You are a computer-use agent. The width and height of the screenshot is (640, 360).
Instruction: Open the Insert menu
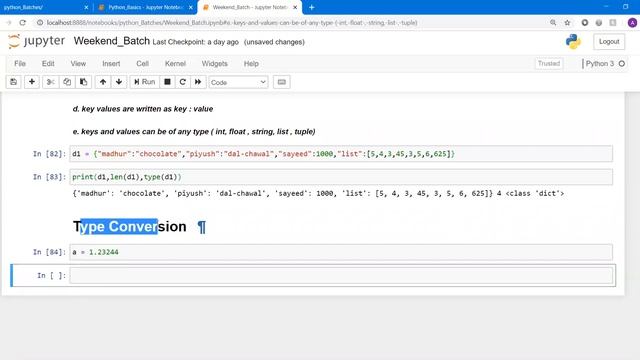click(111, 64)
